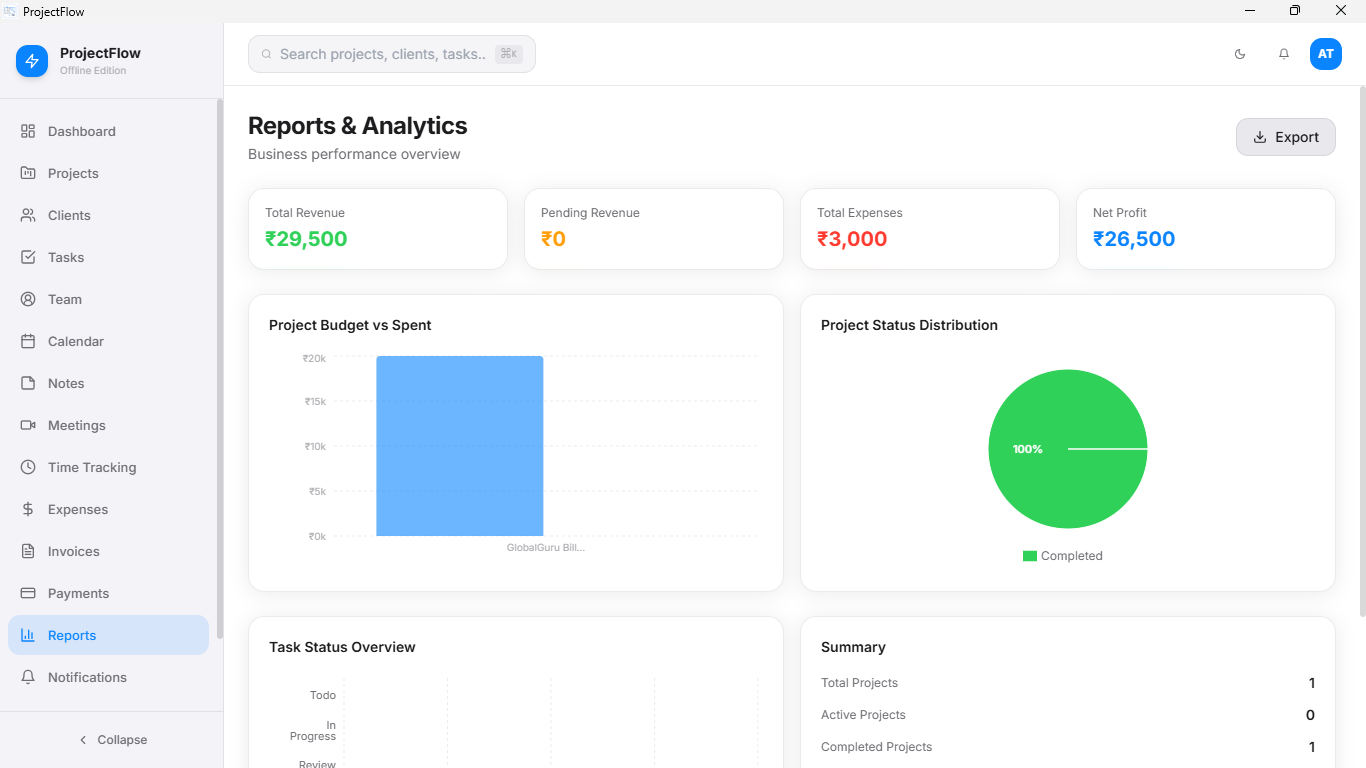Click the 'Project Budget vs Spent' heading
Viewport: 1366px width, 768px height.
point(350,325)
